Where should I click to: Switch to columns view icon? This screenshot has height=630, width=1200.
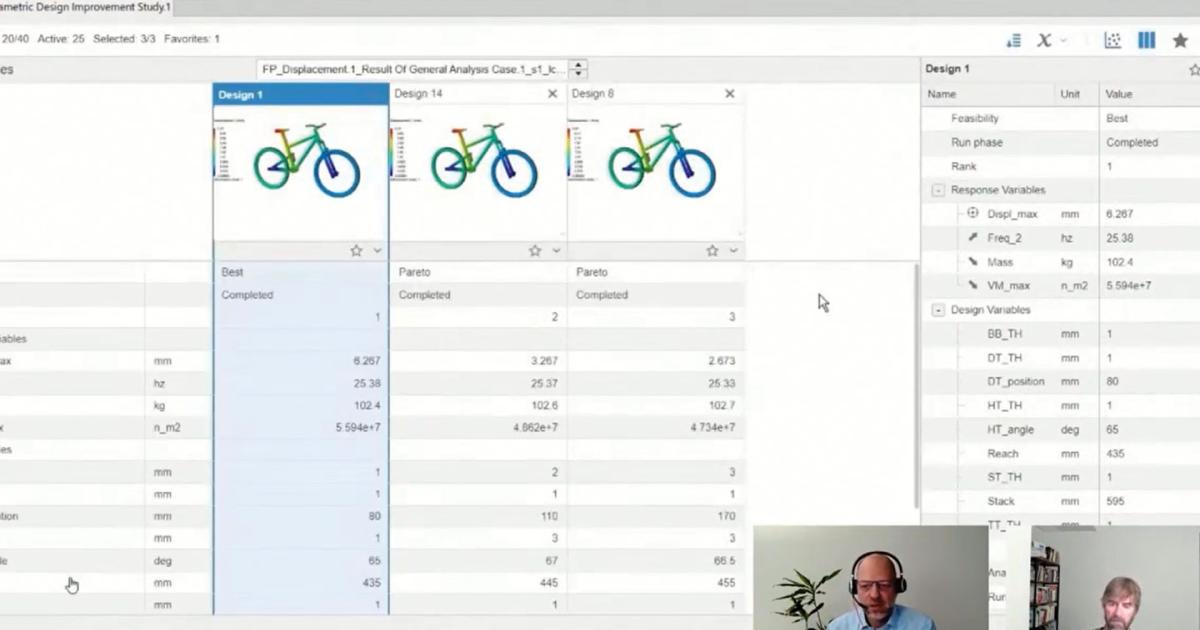pos(1146,40)
